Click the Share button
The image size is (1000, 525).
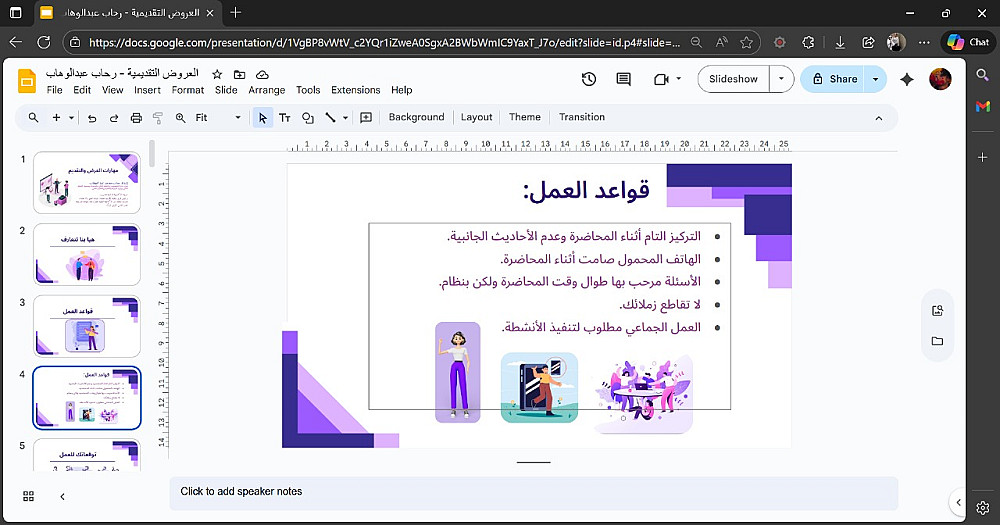833,79
